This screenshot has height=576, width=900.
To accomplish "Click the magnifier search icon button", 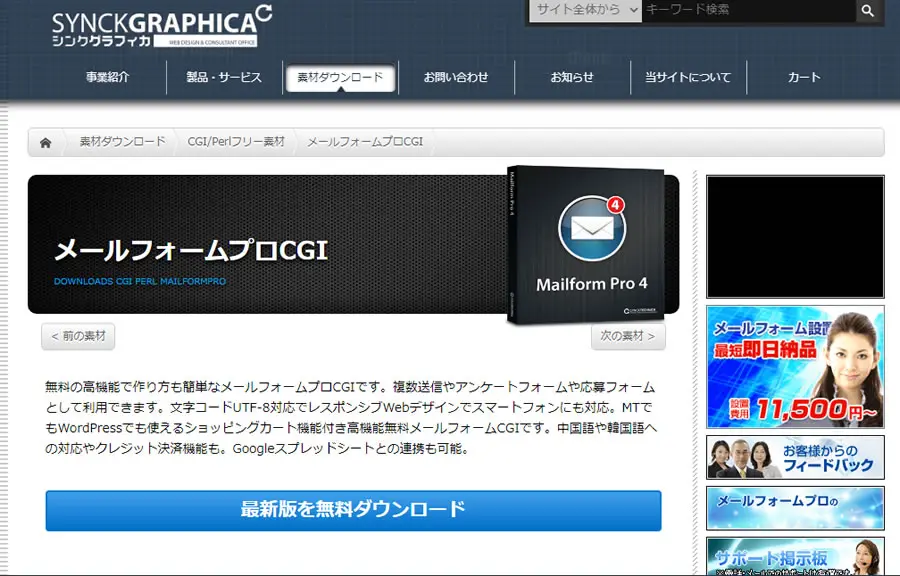I will click(x=868, y=10).
